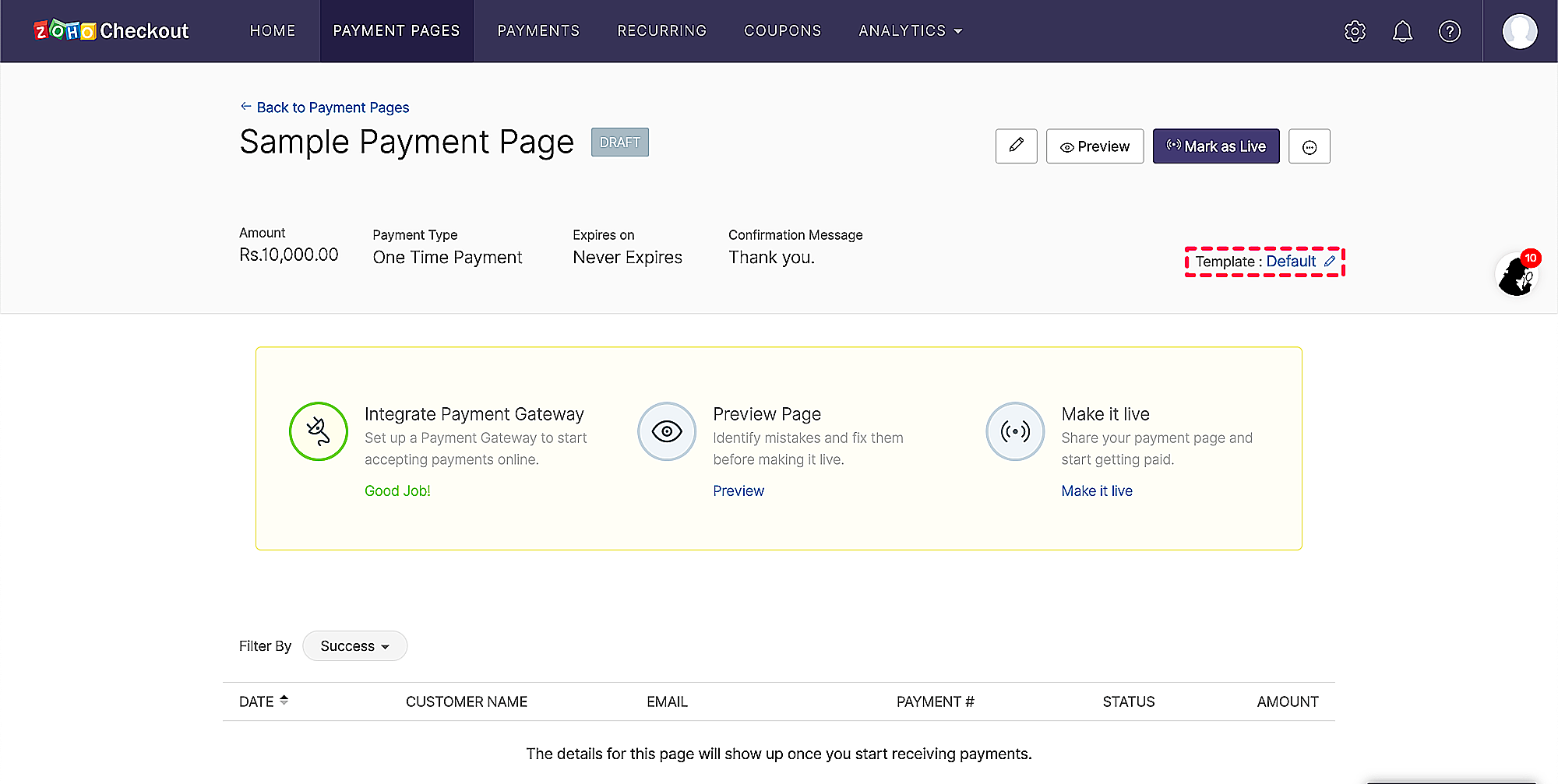Go to the Home tab
Image resolution: width=1558 pixels, height=784 pixels.
click(273, 31)
